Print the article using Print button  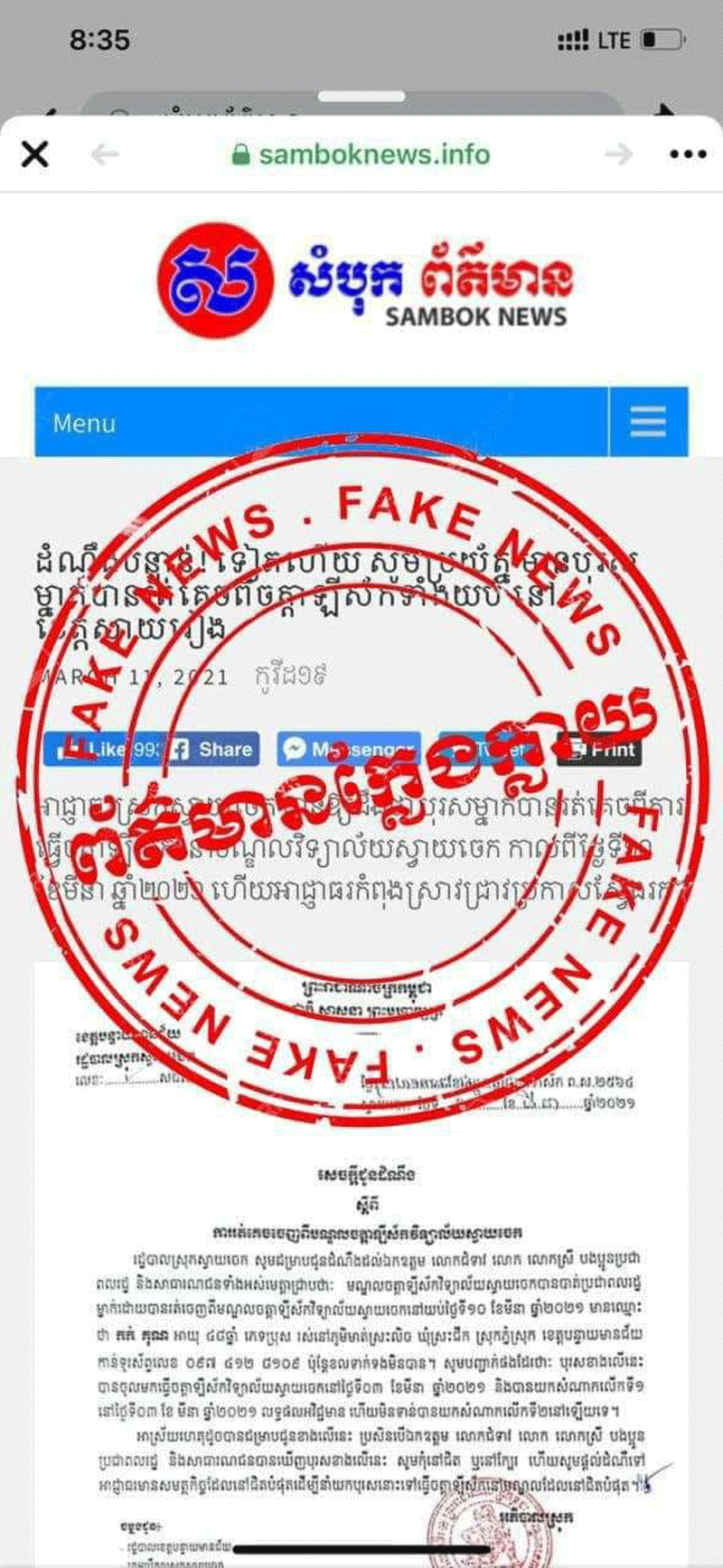599,749
